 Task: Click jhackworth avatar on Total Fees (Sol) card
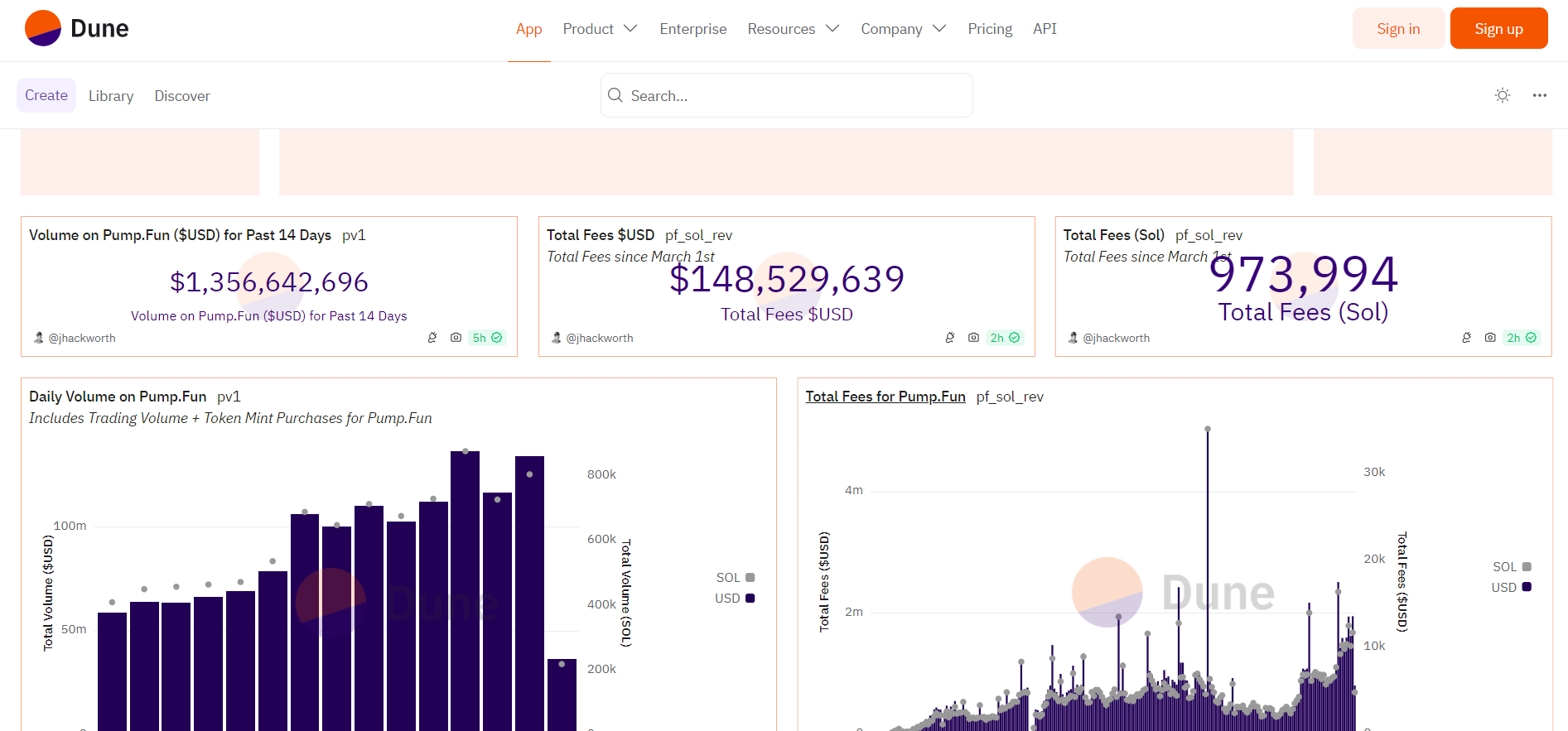[x=1073, y=338]
